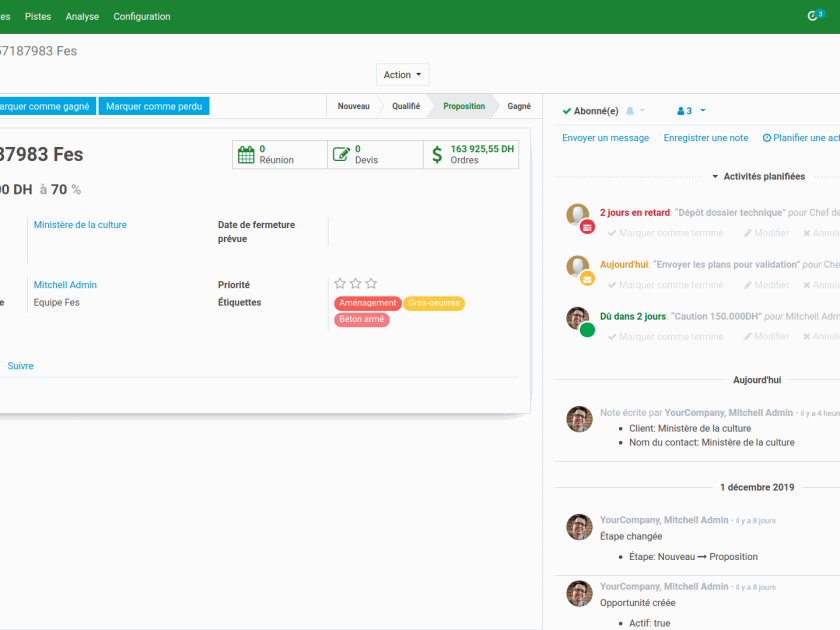Click the dollar icon beside Ordres total
The height and width of the screenshot is (630, 840).
(437, 154)
